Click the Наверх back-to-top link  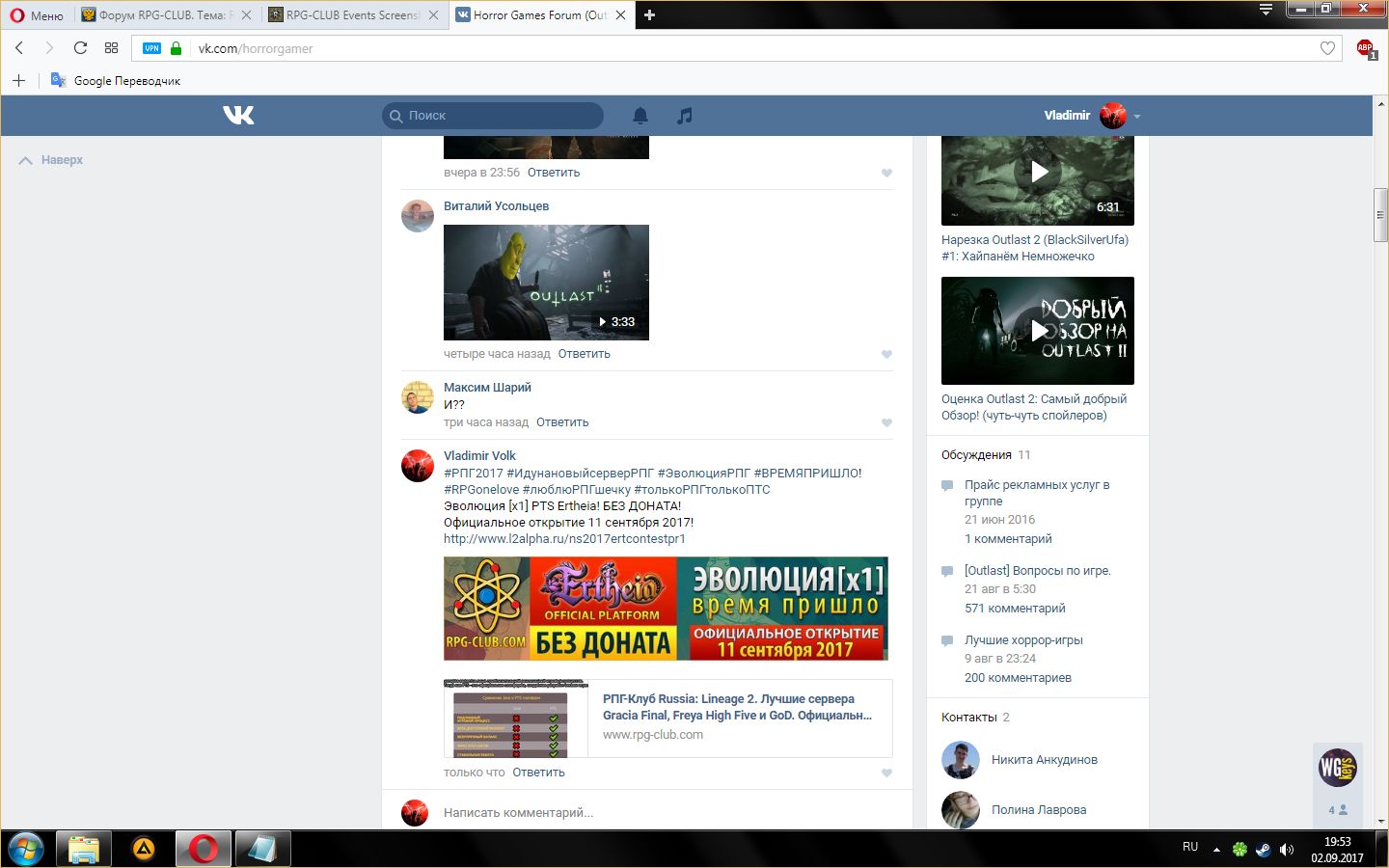(51, 160)
